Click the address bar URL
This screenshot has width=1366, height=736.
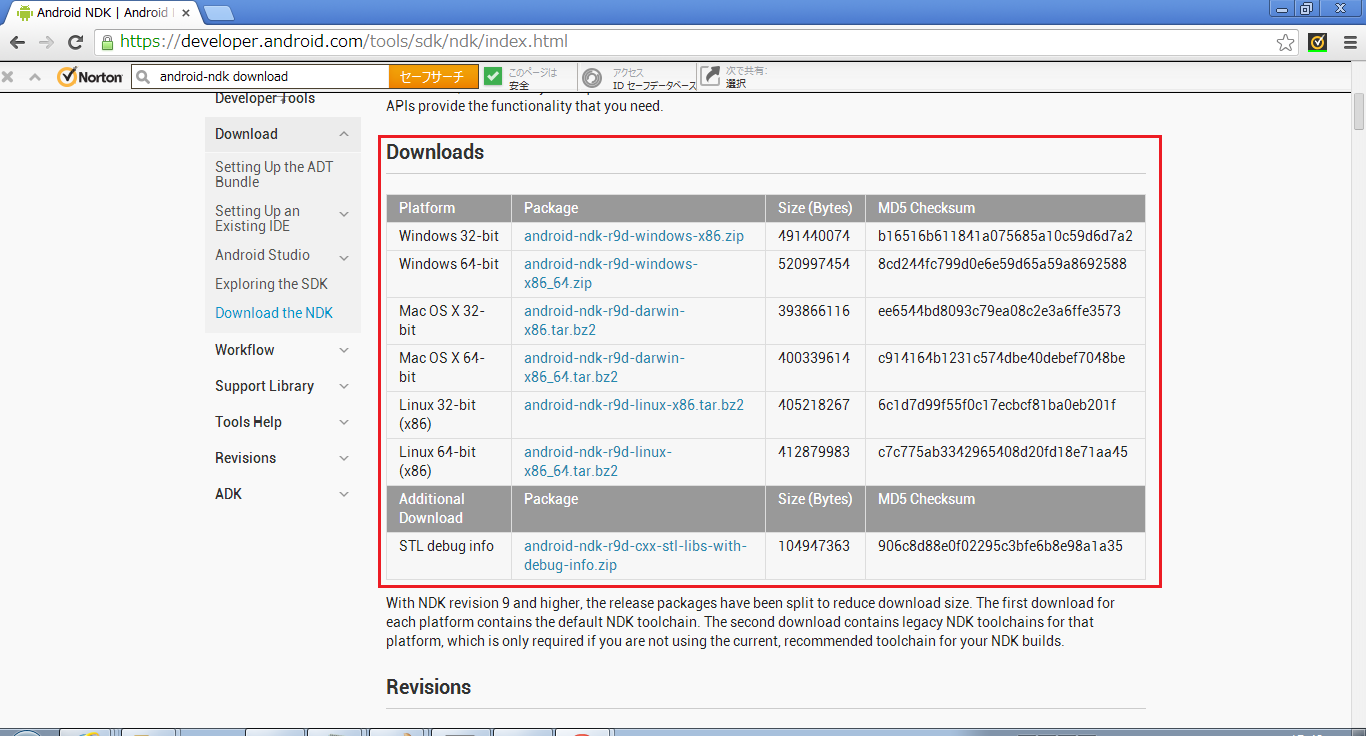click(344, 42)
